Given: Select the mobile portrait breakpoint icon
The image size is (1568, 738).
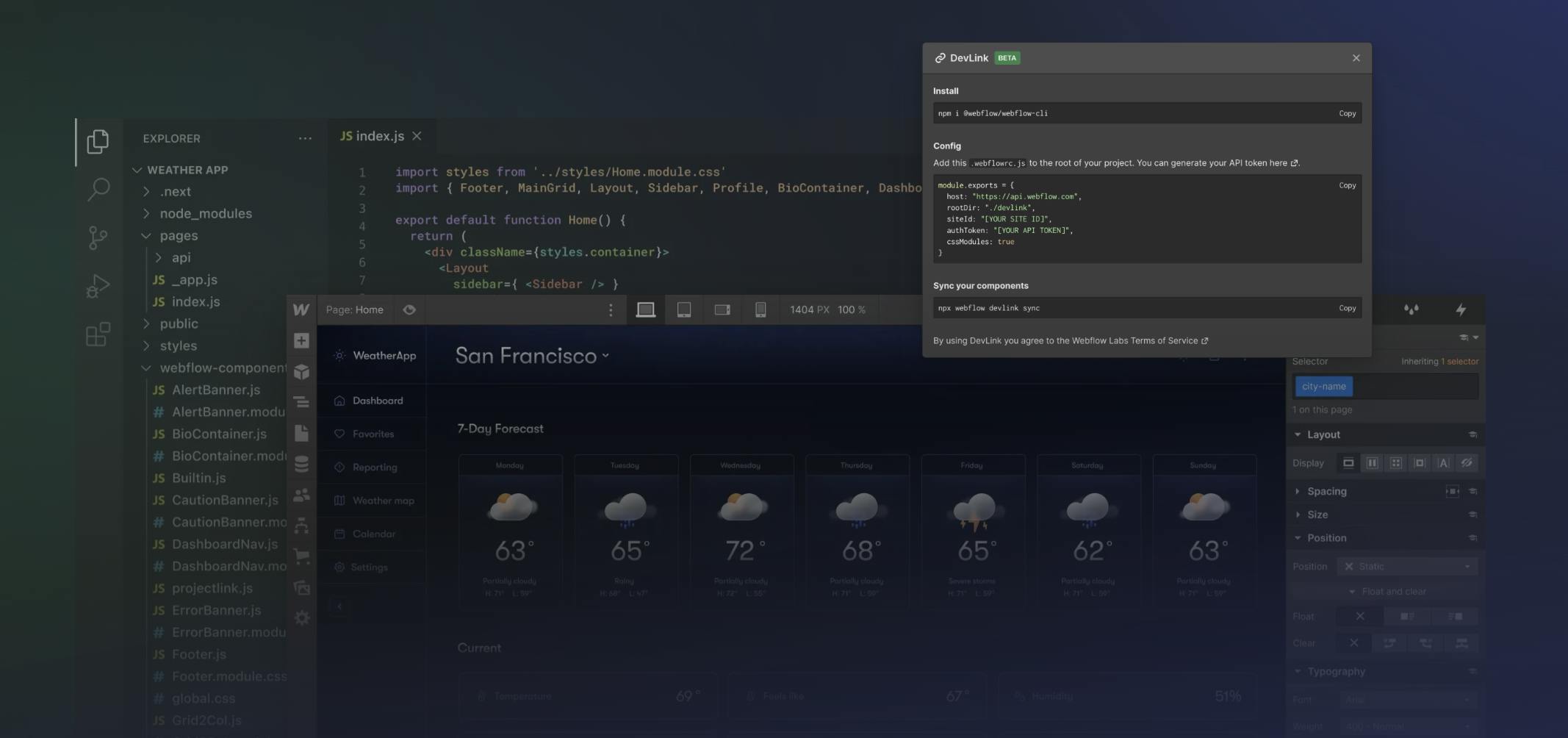Looking at the screenshot, I should click(x=760, y=310).
